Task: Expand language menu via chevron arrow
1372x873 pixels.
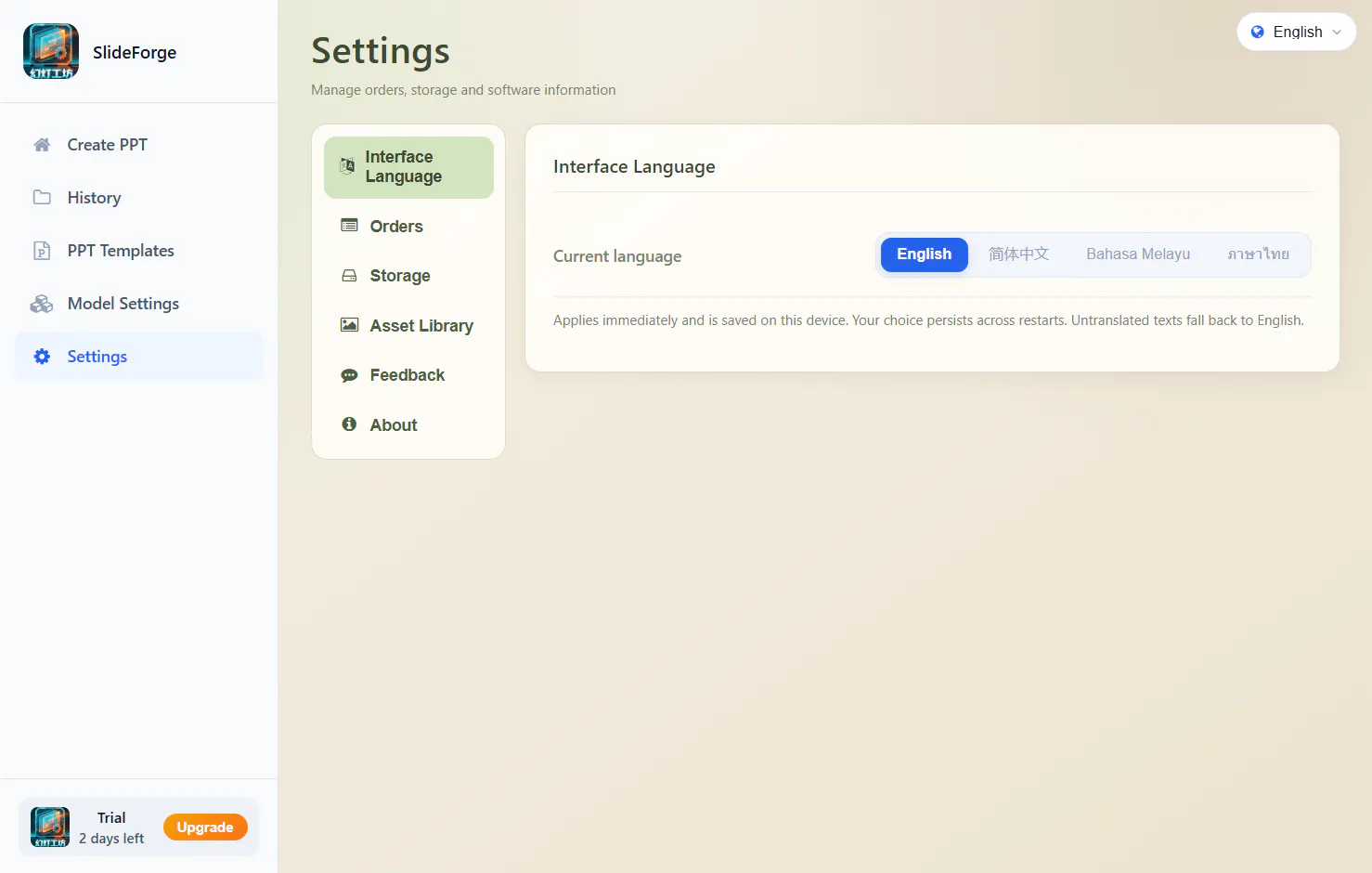Action: pos(1337,33)
